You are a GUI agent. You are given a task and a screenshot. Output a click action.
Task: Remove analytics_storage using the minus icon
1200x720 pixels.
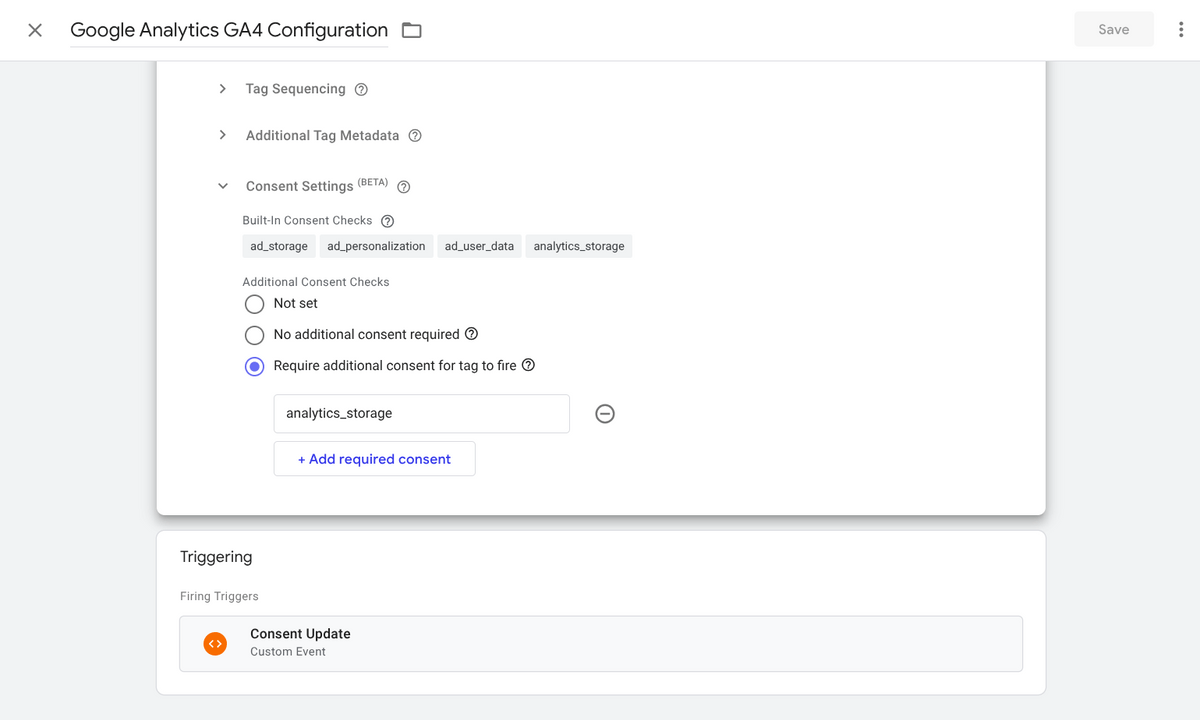click(x=604, y=413)
